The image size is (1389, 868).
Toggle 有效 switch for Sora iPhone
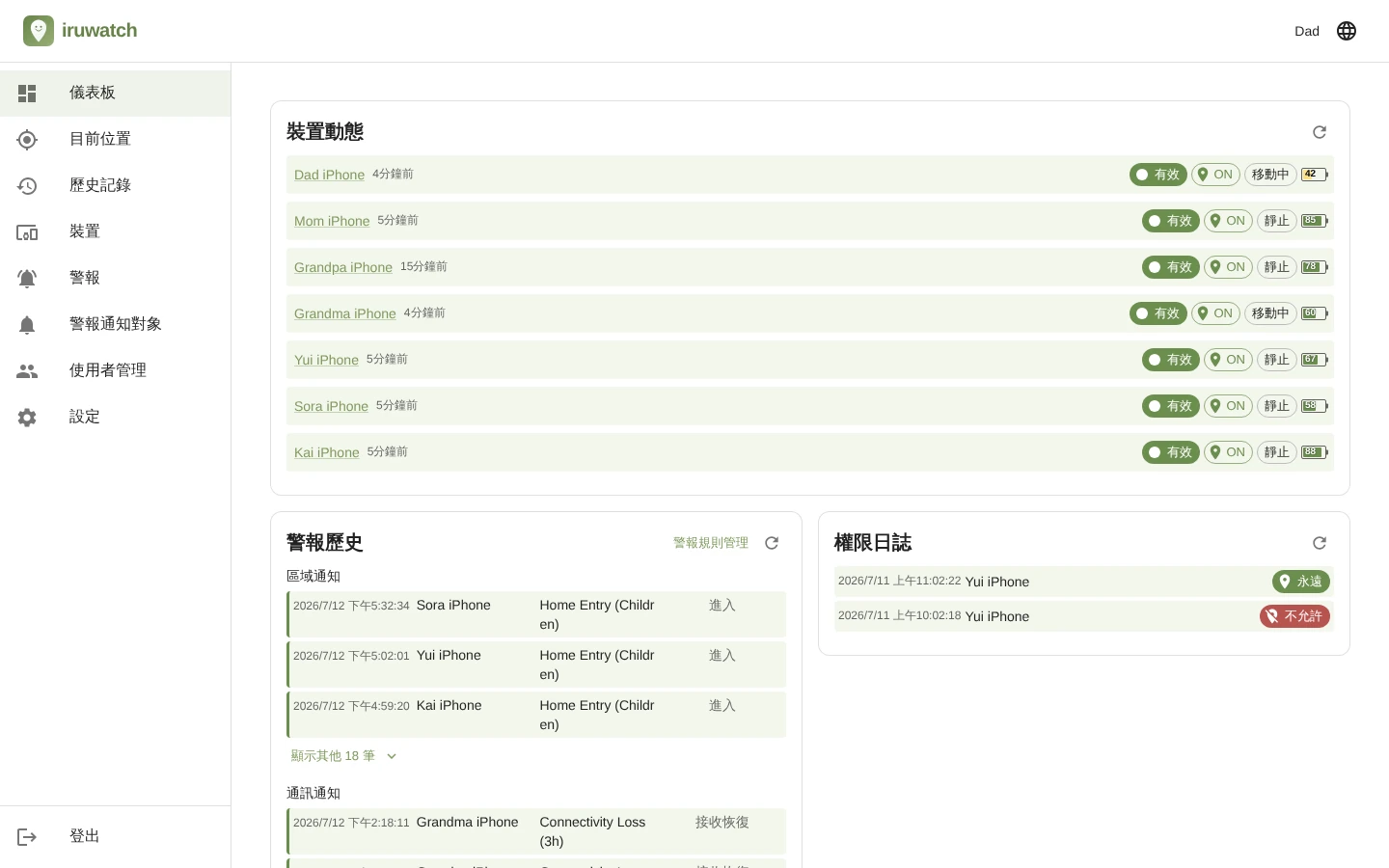(x=1171, y=406)
